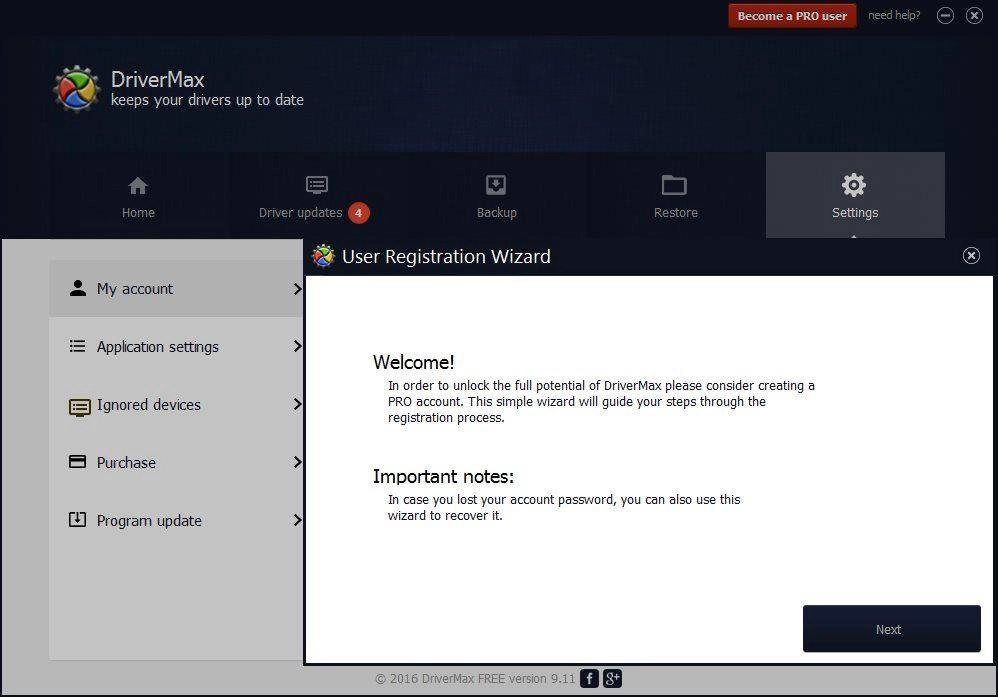Expand the Ignored devices chevron
This screenshot has height=697, width=998.
(x=297, y=404)
